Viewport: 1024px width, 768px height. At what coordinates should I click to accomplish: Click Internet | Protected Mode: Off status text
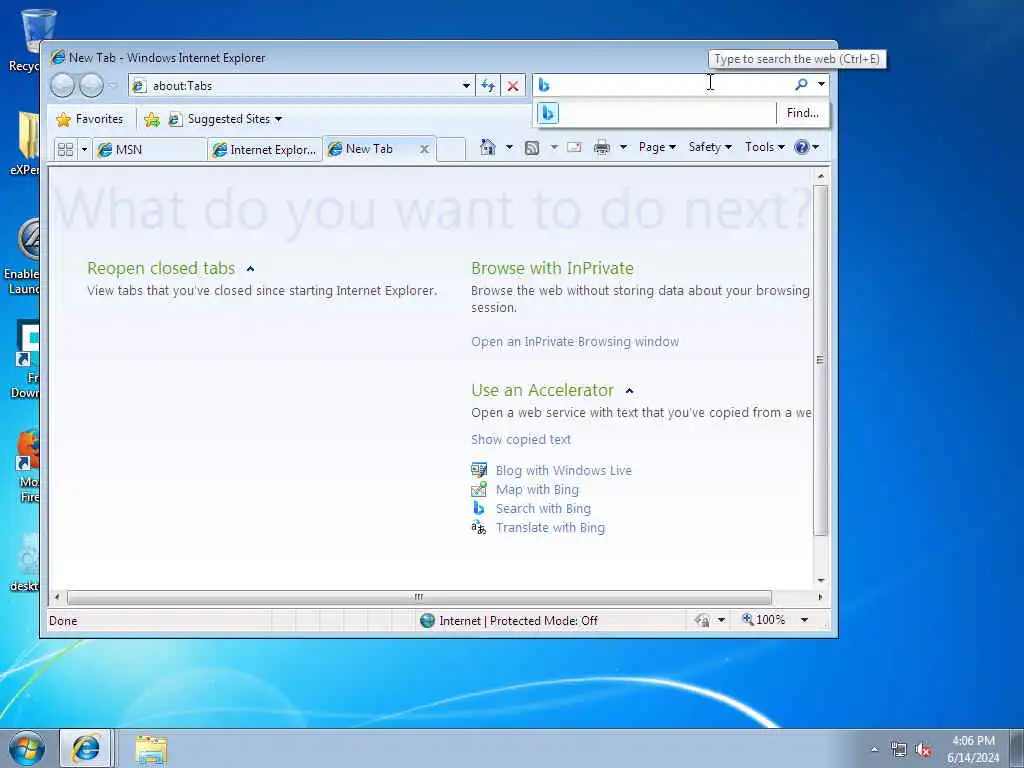[519, 620]
